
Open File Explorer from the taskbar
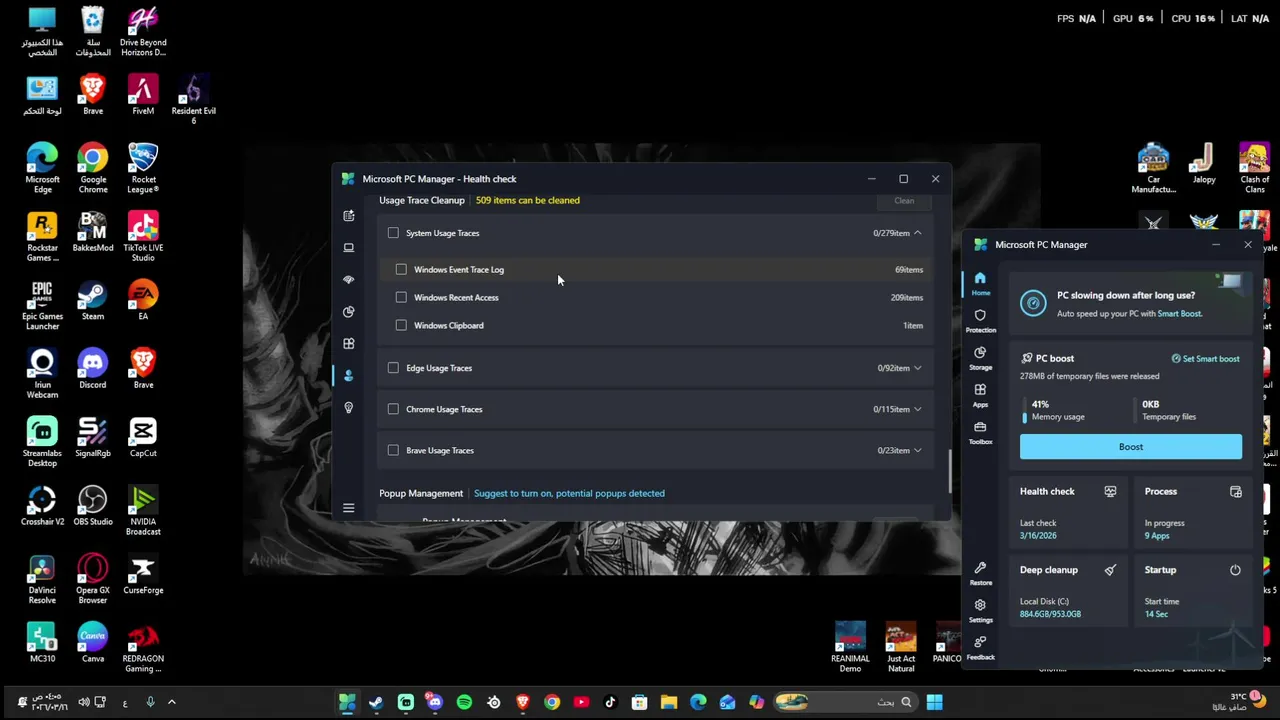(x=668, y=702)
